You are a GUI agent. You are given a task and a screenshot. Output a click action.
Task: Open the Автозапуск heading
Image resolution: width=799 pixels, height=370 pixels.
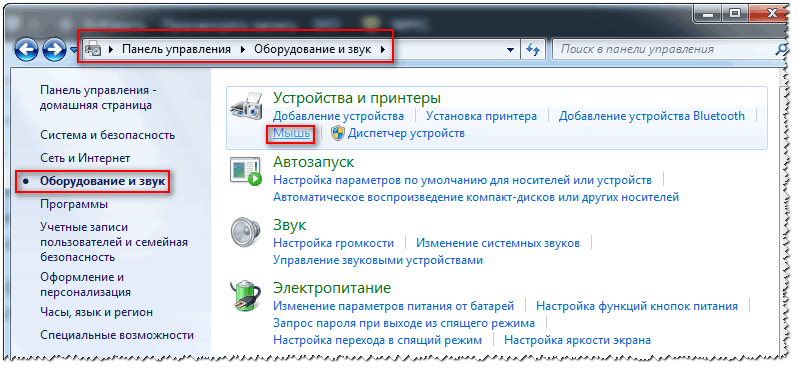313,162
